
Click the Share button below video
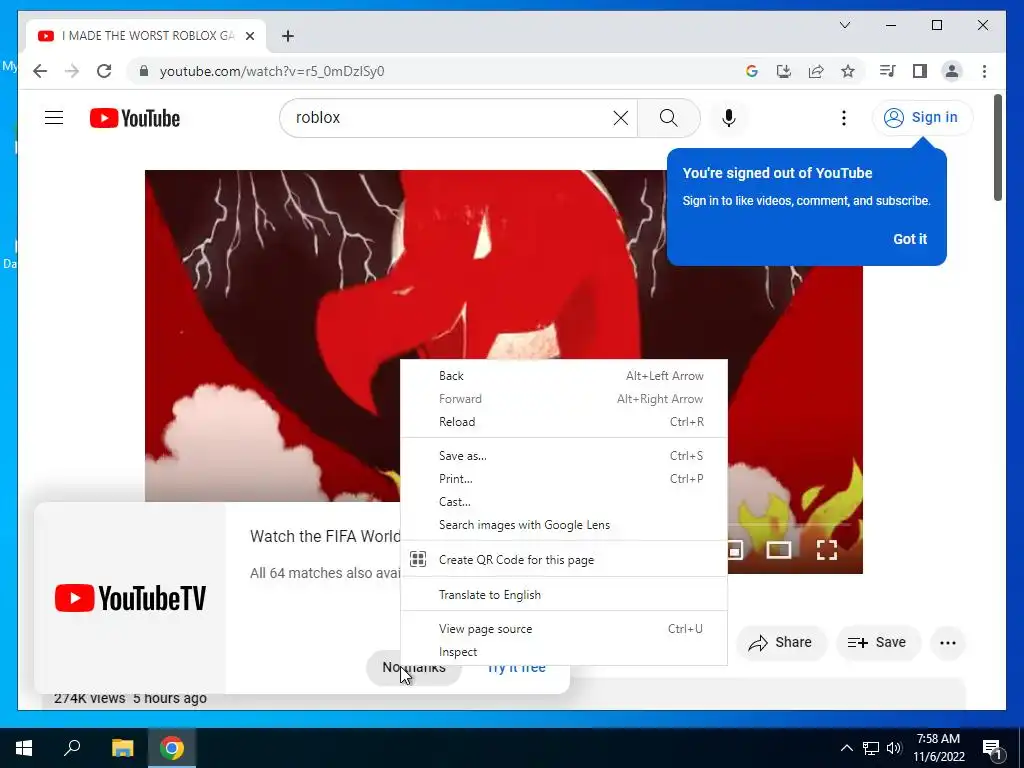781,643
